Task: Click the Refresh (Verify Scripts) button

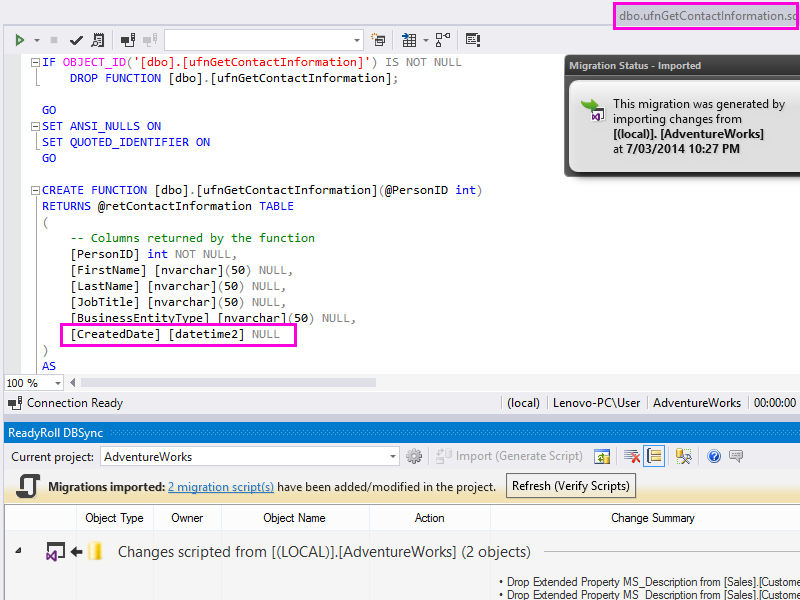Action: point(570,486)
